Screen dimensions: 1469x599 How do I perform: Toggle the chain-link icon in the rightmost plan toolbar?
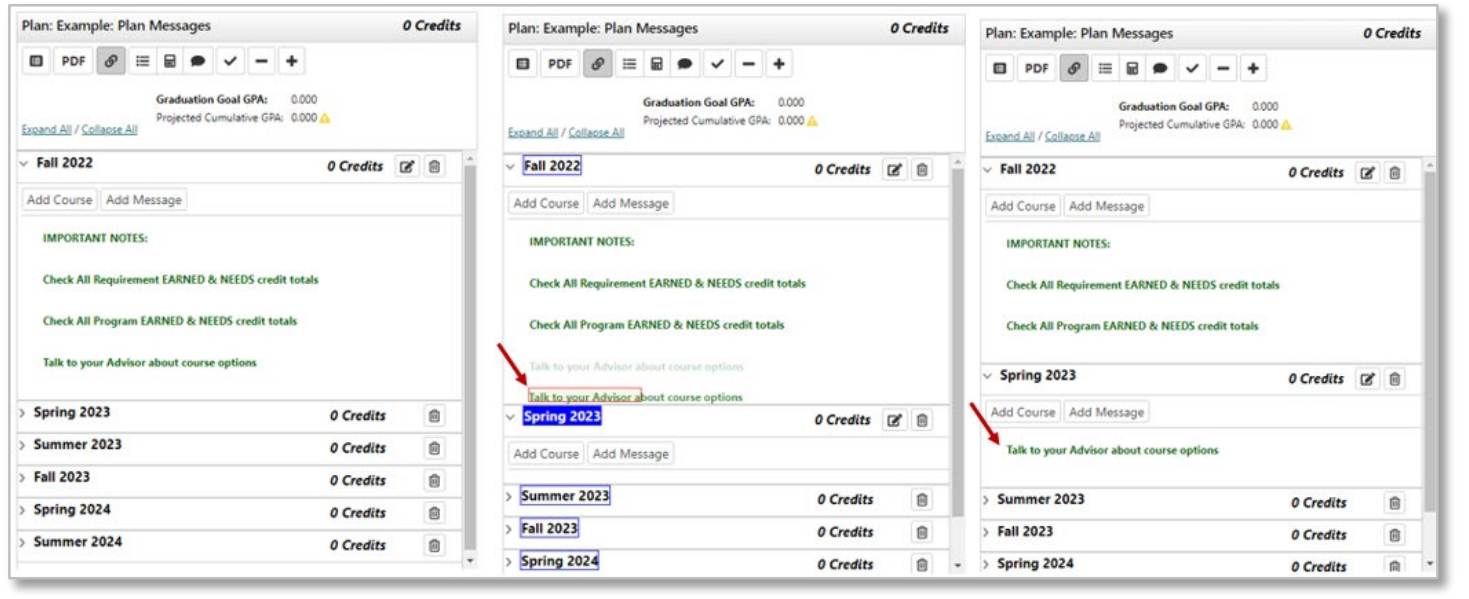[1074, 68]
